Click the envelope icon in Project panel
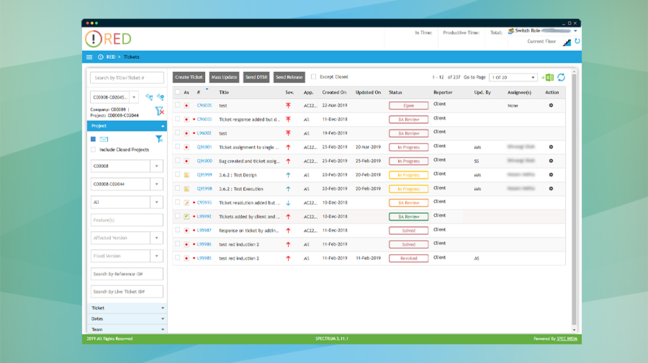 tap(104, 139)
